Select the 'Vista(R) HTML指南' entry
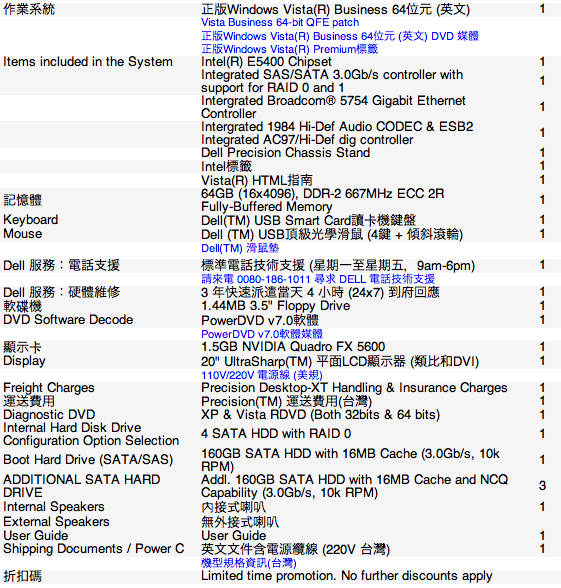The width and height of the screenshot is (561, 588). pyautogui.click(x=257, y=180)
